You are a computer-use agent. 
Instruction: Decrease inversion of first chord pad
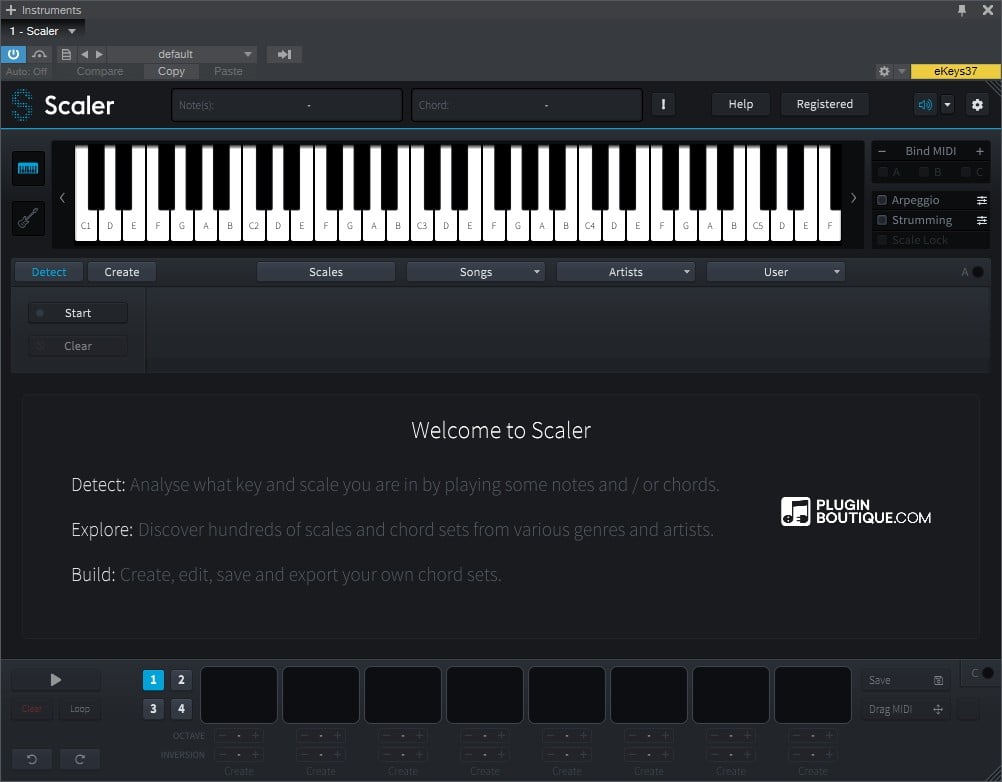pyautogui.click(x=222, y=755)
